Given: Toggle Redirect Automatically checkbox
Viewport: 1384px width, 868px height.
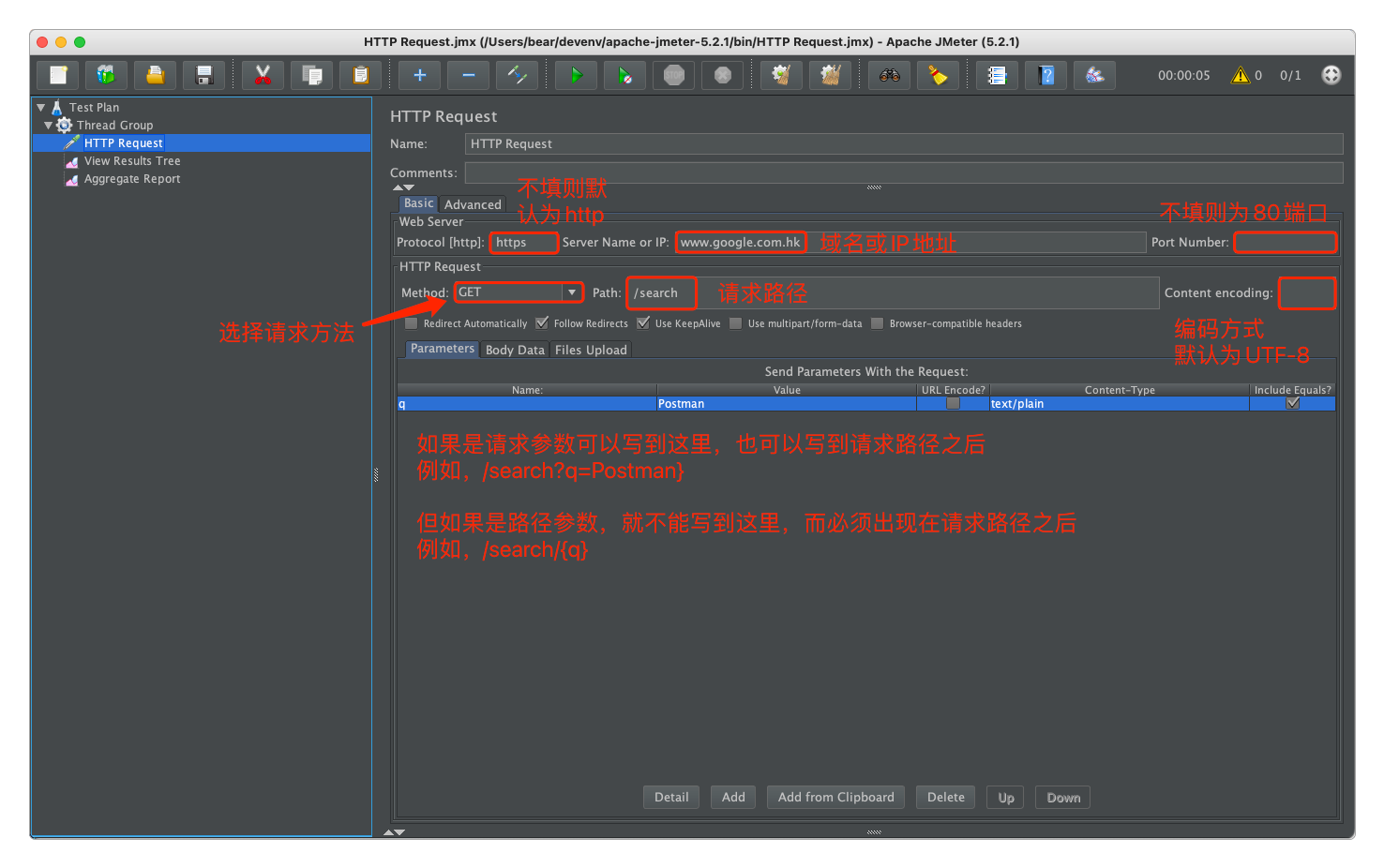Looking at the screenshot, I should coord(411,323).
